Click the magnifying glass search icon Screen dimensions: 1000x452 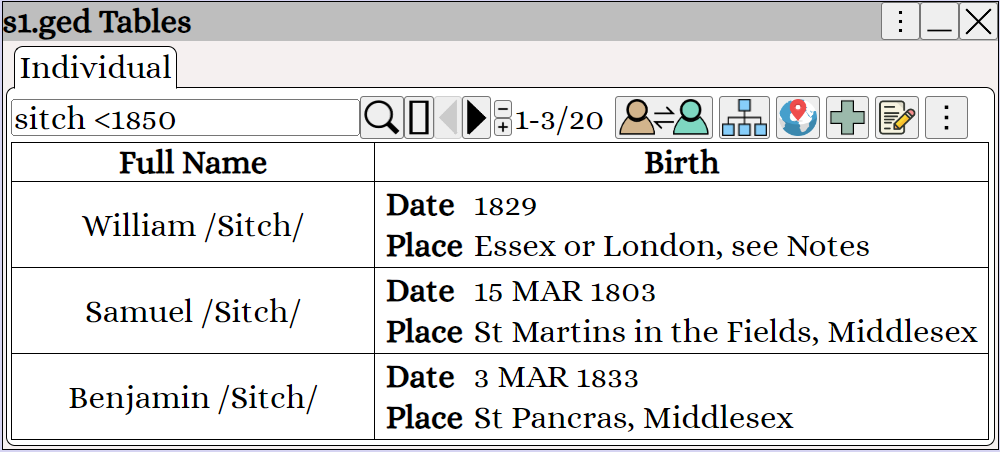pyautogui.click(x=381, y=118)
